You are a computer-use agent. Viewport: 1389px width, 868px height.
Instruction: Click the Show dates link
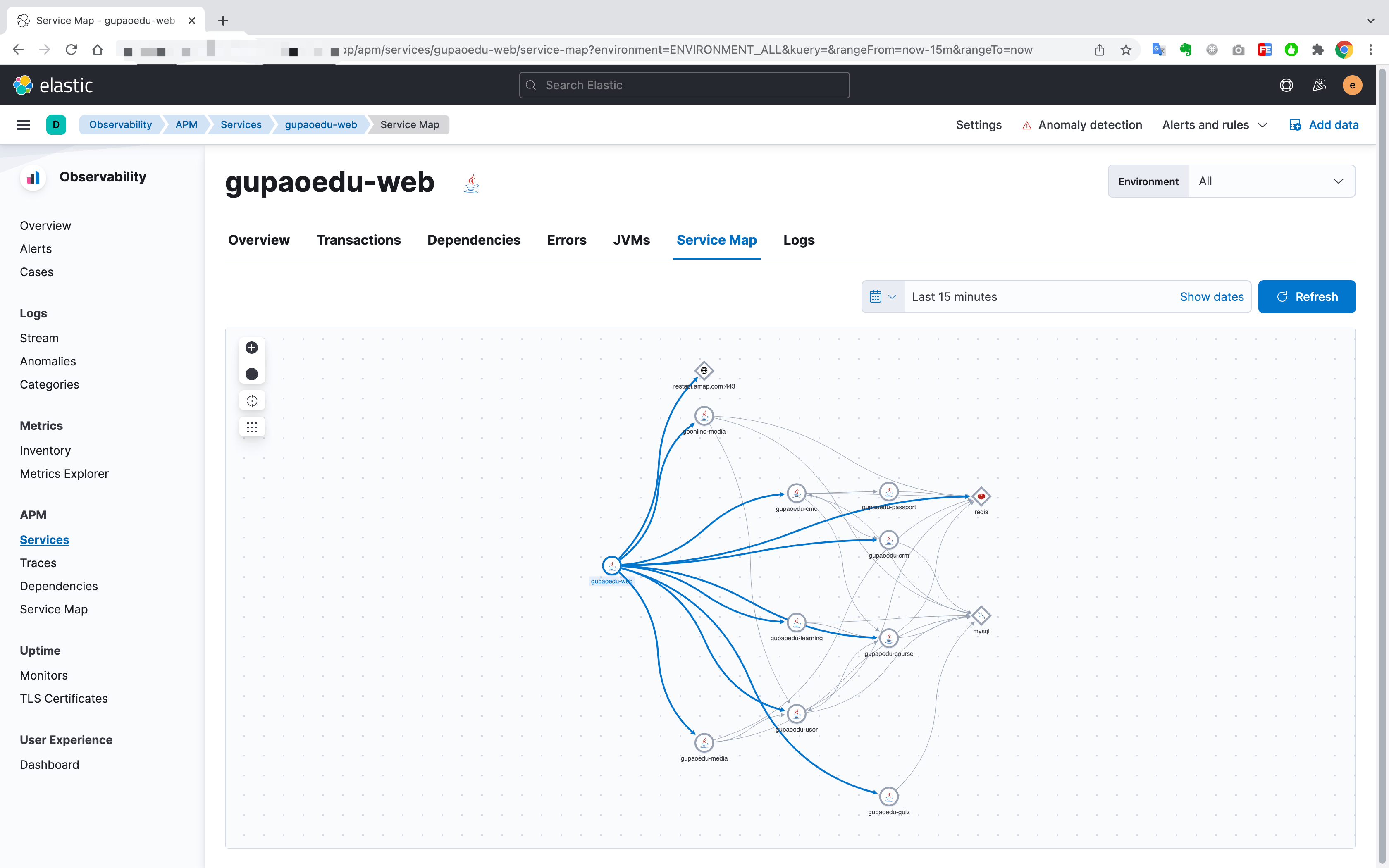1211,296
